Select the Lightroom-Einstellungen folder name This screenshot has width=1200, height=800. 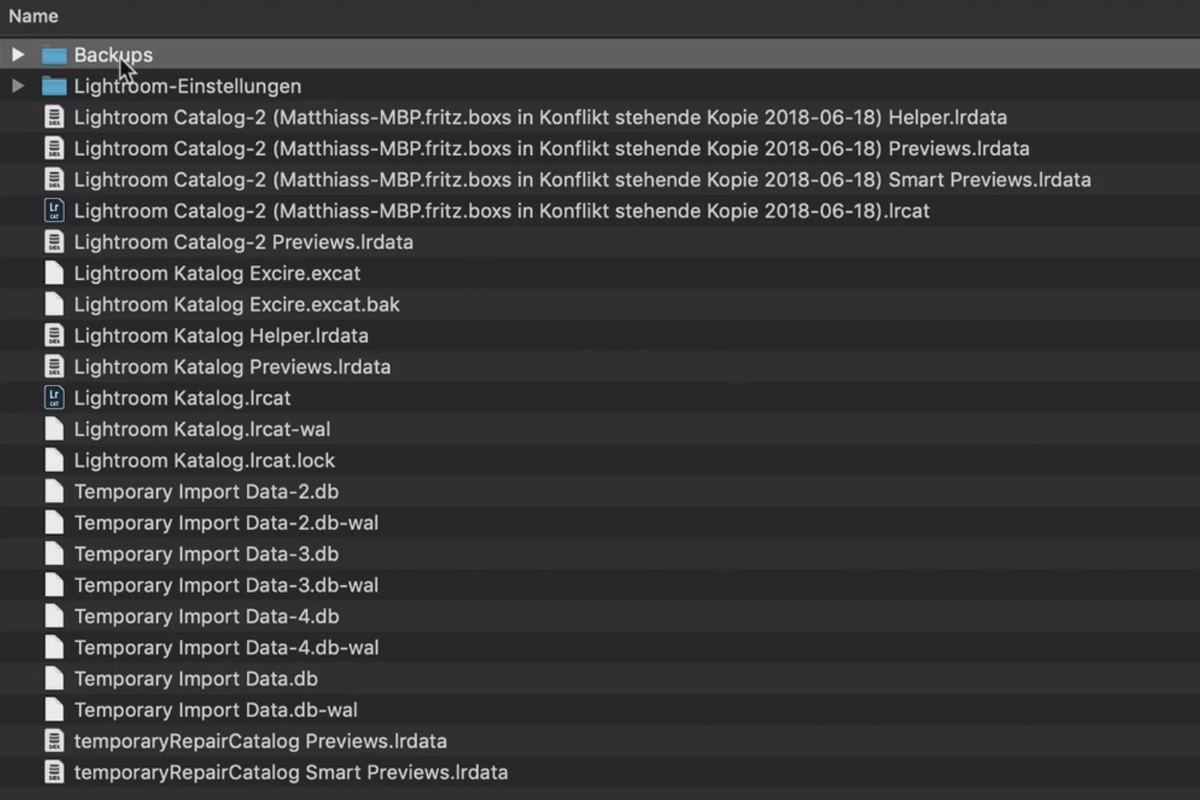coord(187,86)
